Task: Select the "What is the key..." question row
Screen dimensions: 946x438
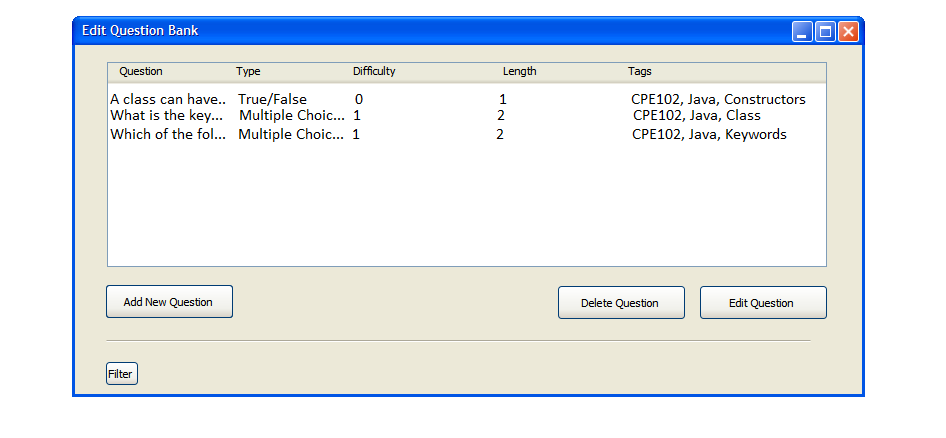Action: [165, 116]
